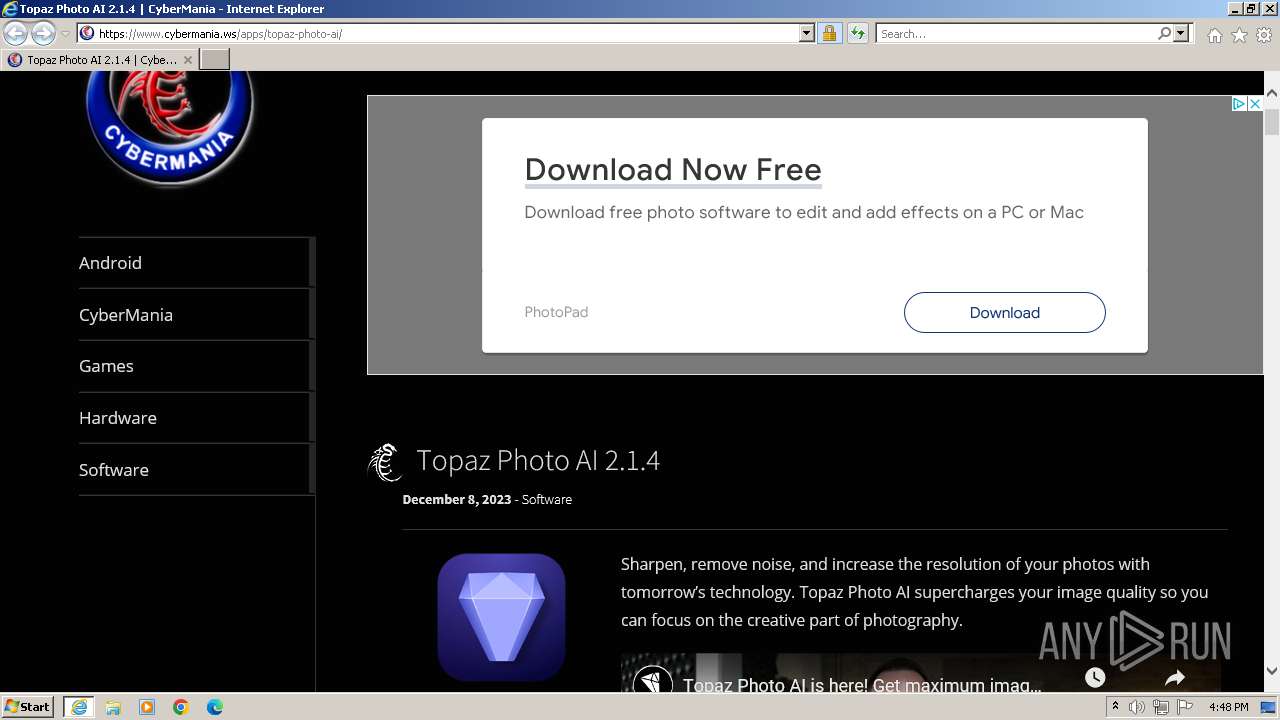Click the network tray icon
The width and height of the screenshot is (1280, 720).
(x=1161, y=707)
